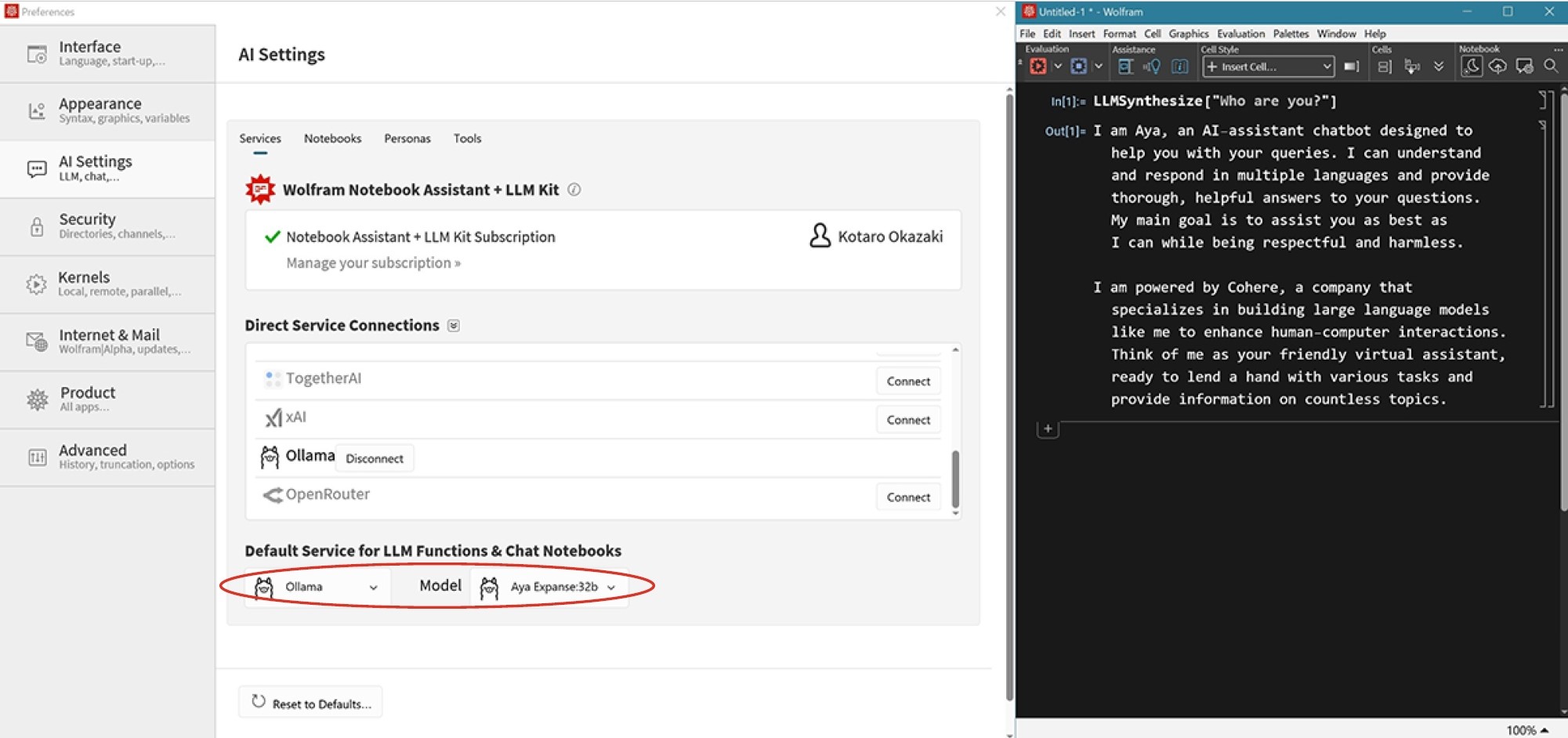Screen dimensions: 1568x738
Task: Select the Out[1] cell label
Action: click(1066, 132)
